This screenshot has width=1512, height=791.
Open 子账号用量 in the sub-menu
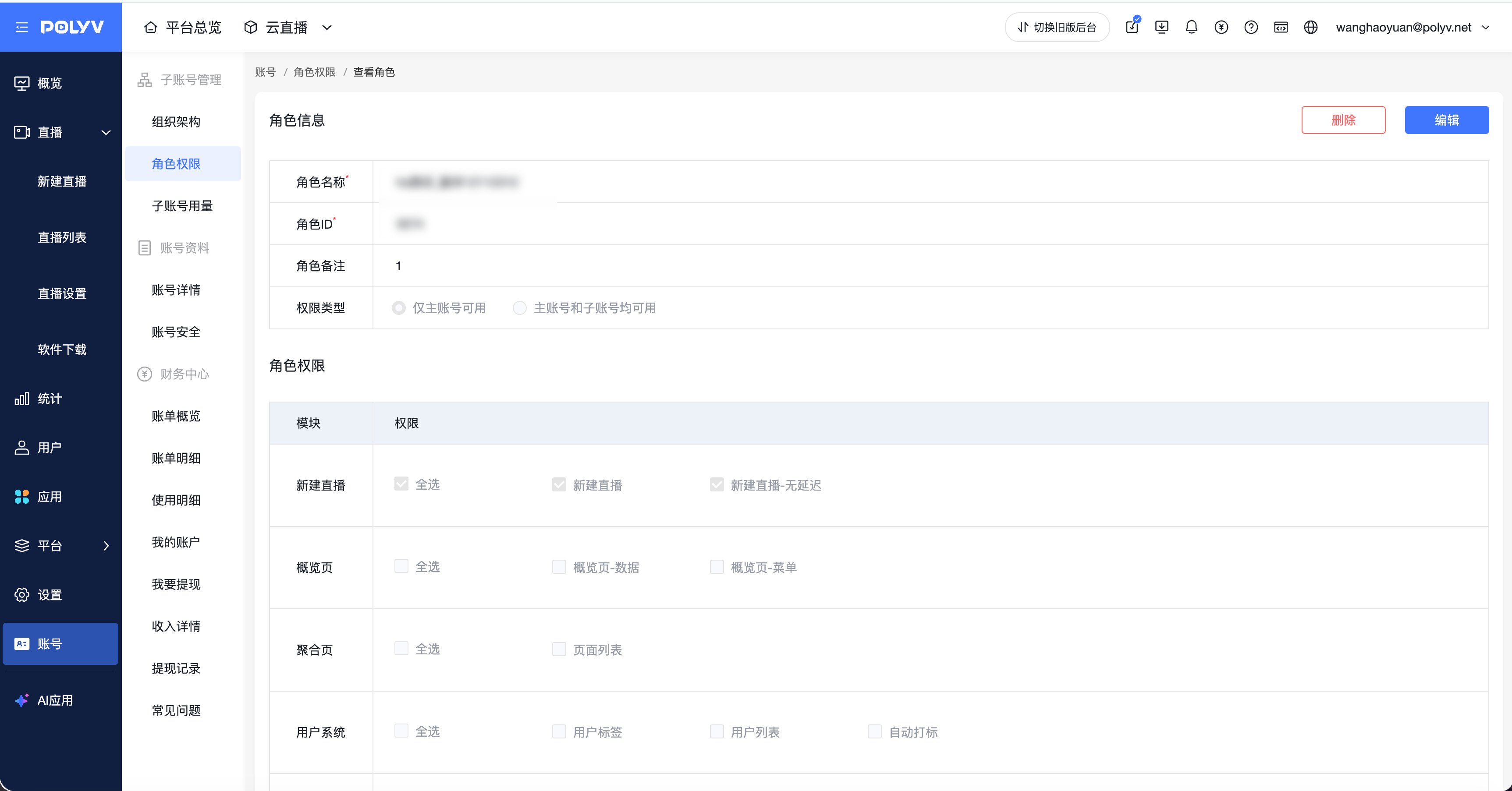182,206
